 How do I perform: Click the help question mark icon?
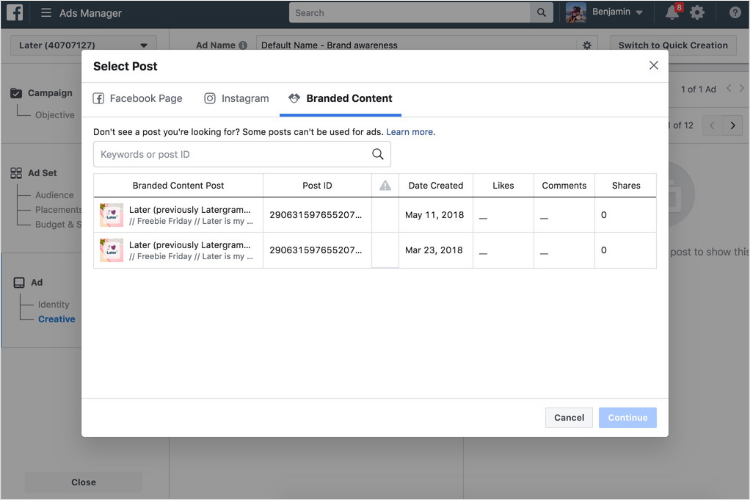click(735, 12)
